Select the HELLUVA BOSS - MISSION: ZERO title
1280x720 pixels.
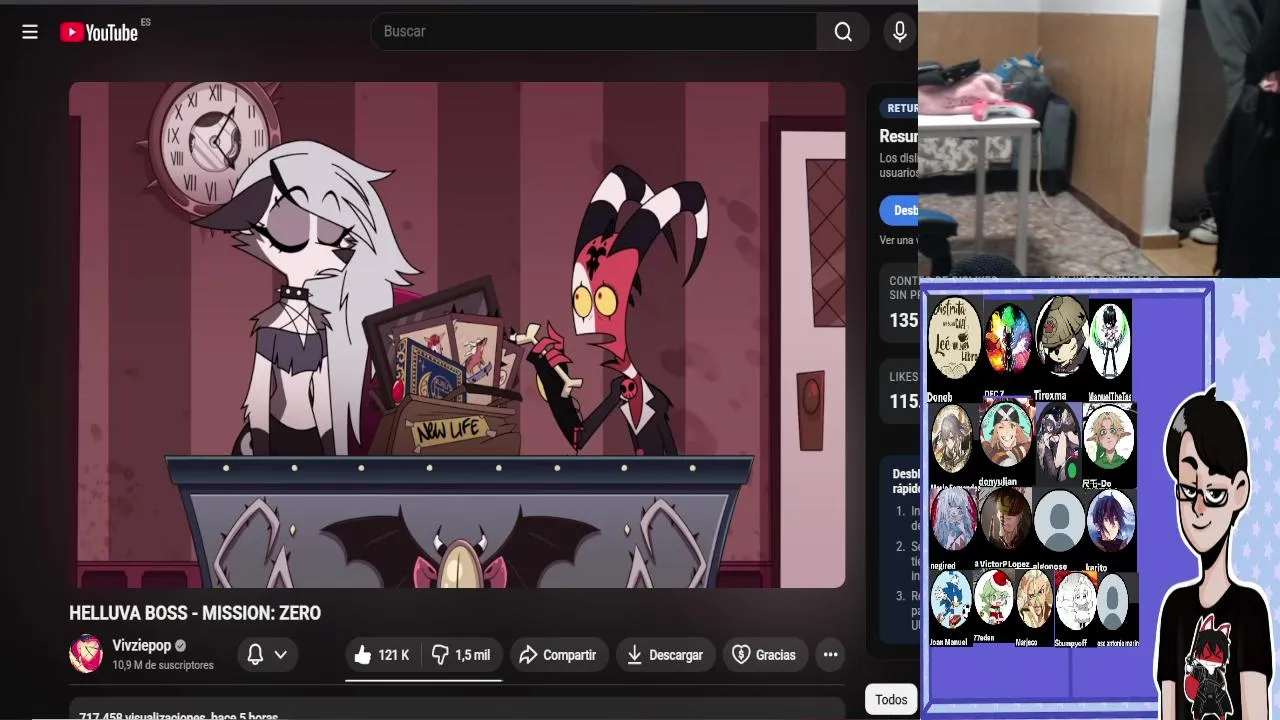coord(195,613)
